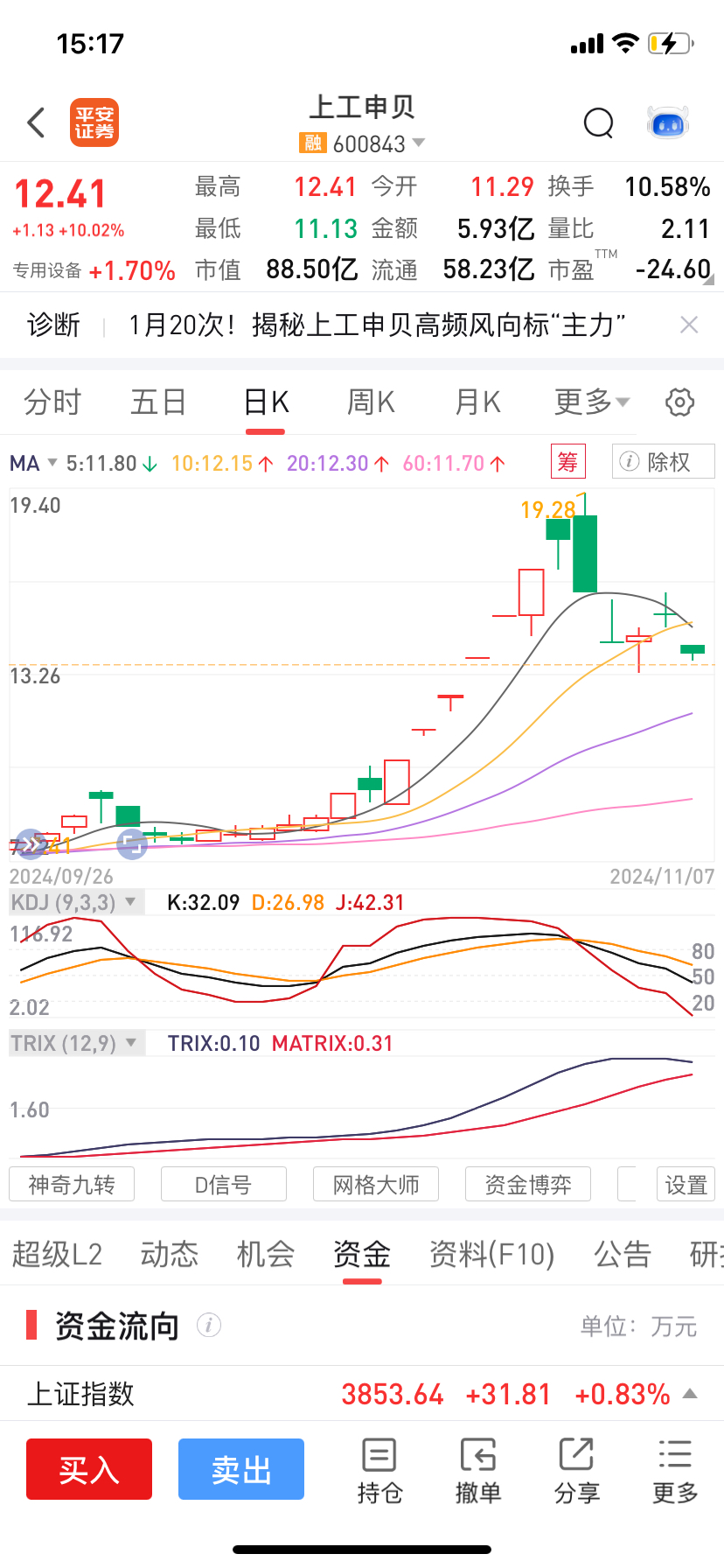This screenshot has width=724, height=1568.
Task: Tap the 融 margin badge icon
Action: (x=312, y=143)
